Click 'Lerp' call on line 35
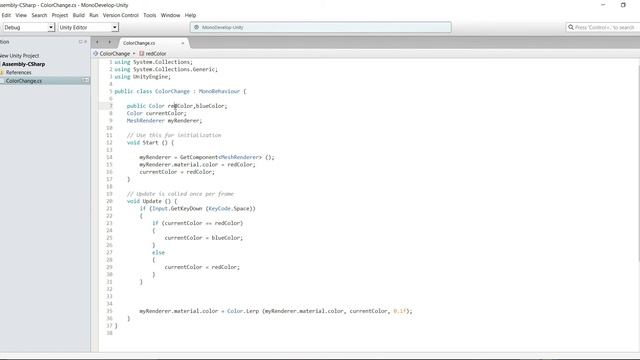640x360 pixels. (252, 311)
